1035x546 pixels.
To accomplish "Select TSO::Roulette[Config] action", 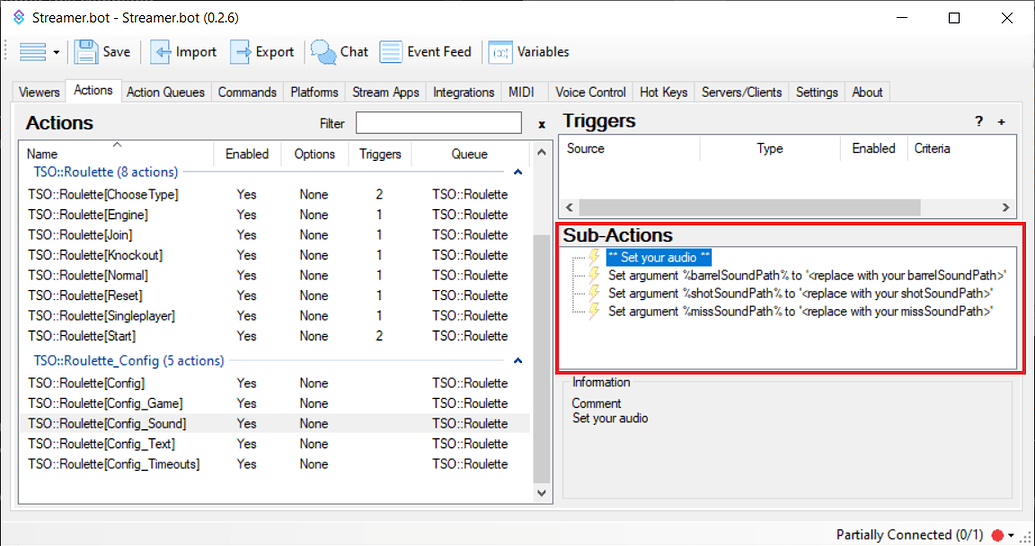I will click(275, 384).
